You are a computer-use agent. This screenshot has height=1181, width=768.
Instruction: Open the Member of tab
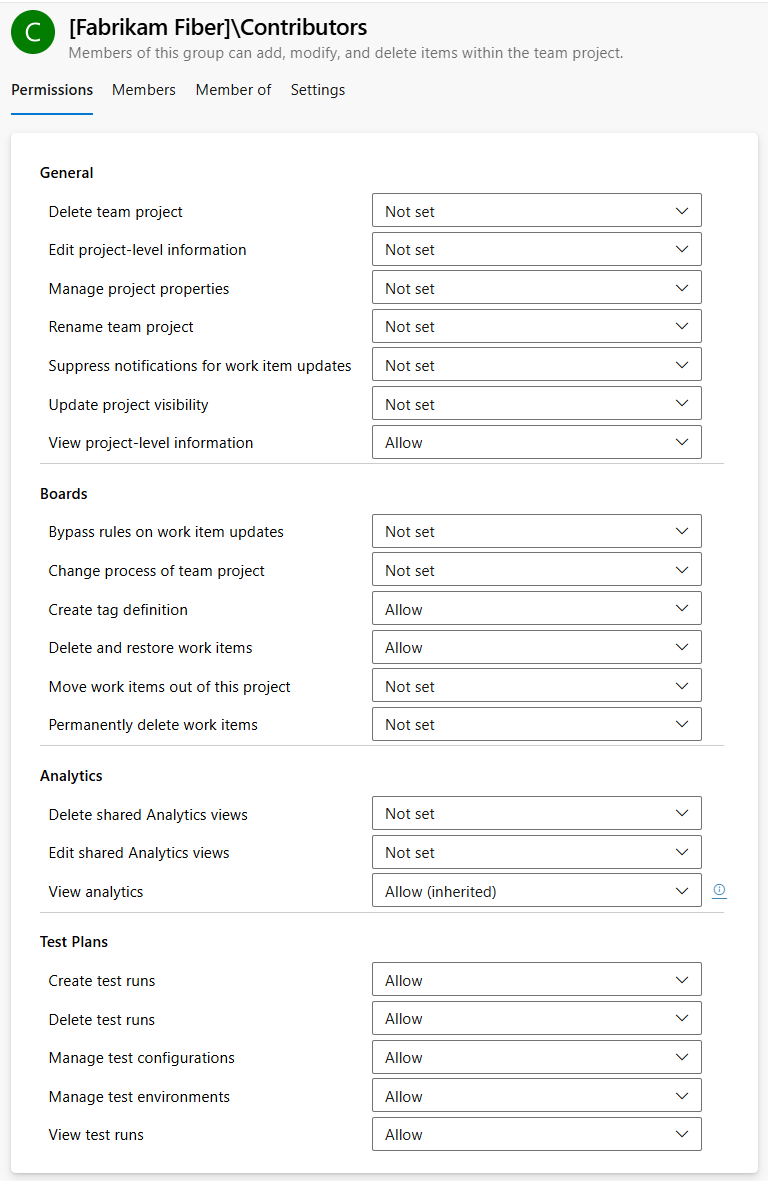pyautogui.click(x=233, y=90)
